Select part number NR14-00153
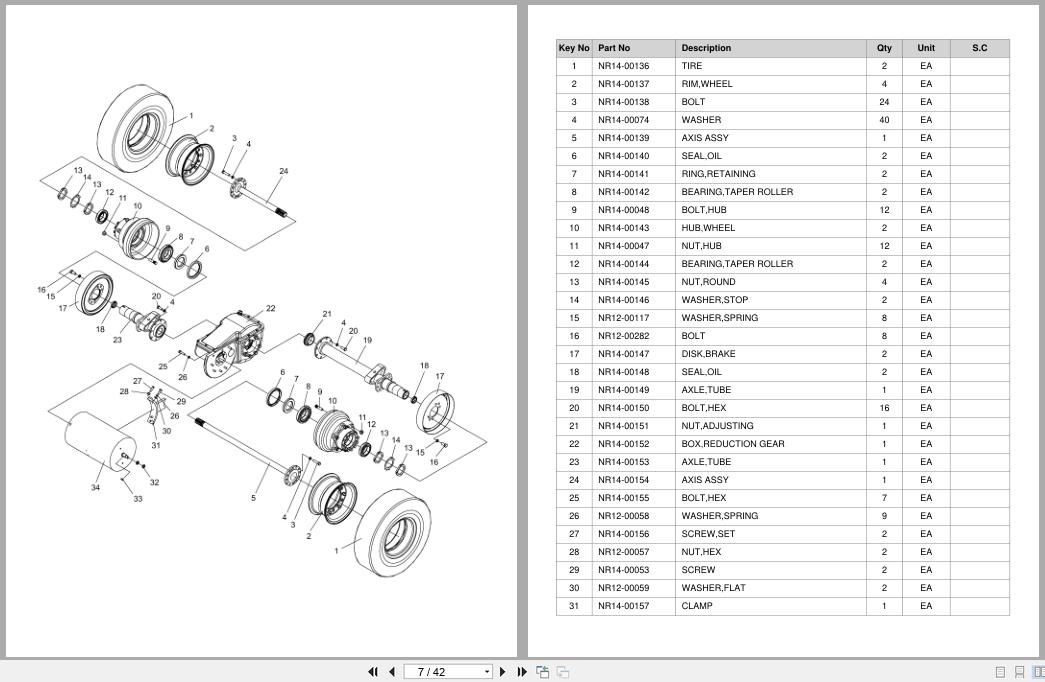 point(623,462)
